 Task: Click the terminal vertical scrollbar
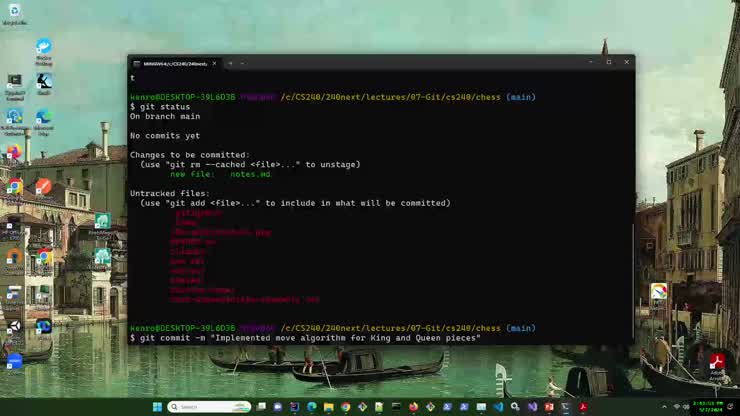(x=633, y=279)
